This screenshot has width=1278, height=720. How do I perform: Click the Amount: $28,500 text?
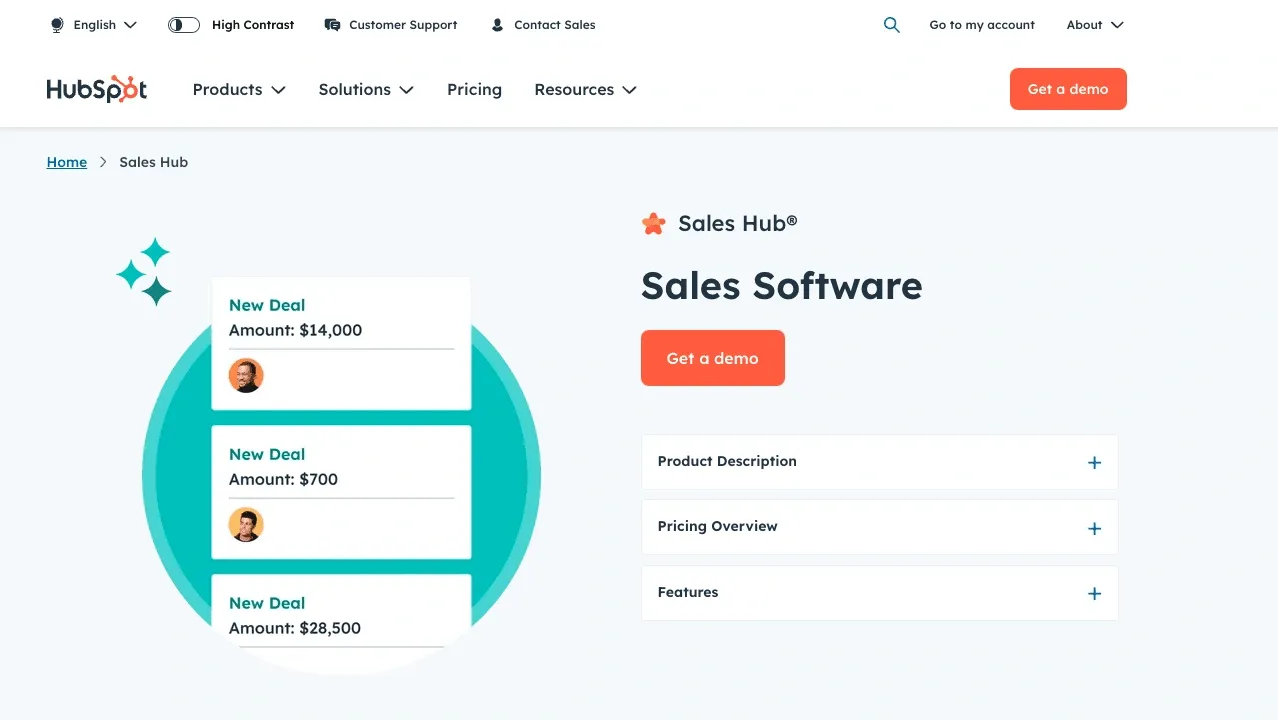(295, 628)
